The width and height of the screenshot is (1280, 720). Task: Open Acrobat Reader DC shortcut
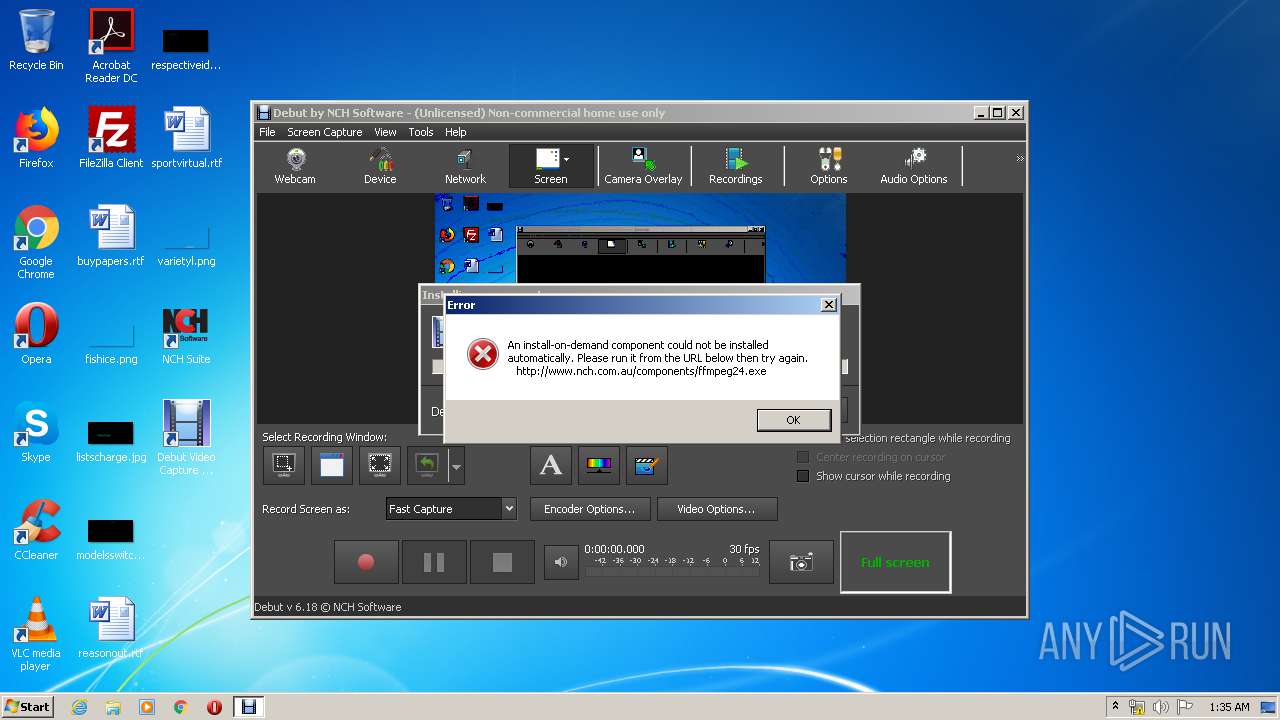click(111, 46)
